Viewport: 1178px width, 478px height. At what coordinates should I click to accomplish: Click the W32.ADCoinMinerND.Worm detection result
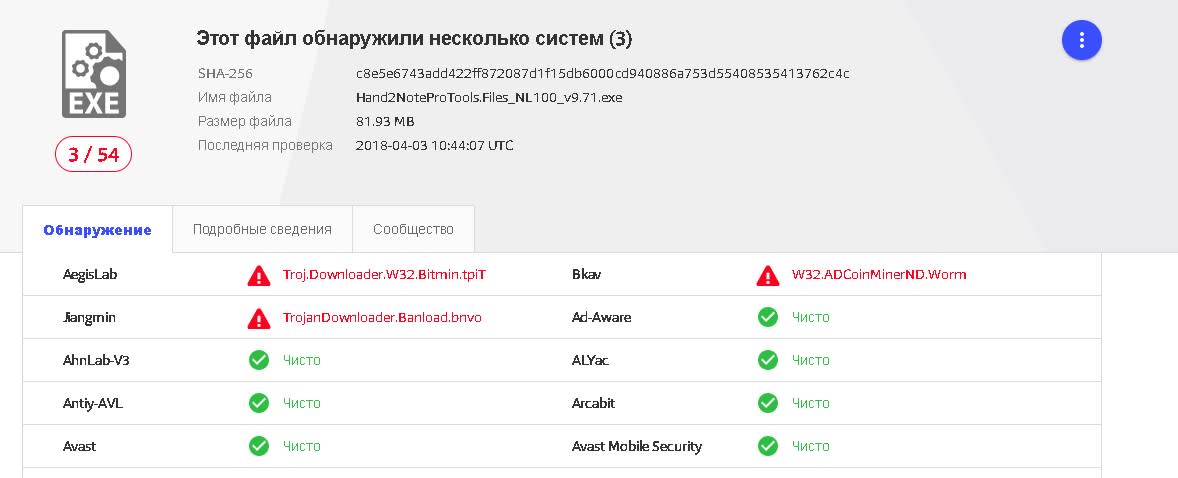pyautogui.click(x=879, y=274)
